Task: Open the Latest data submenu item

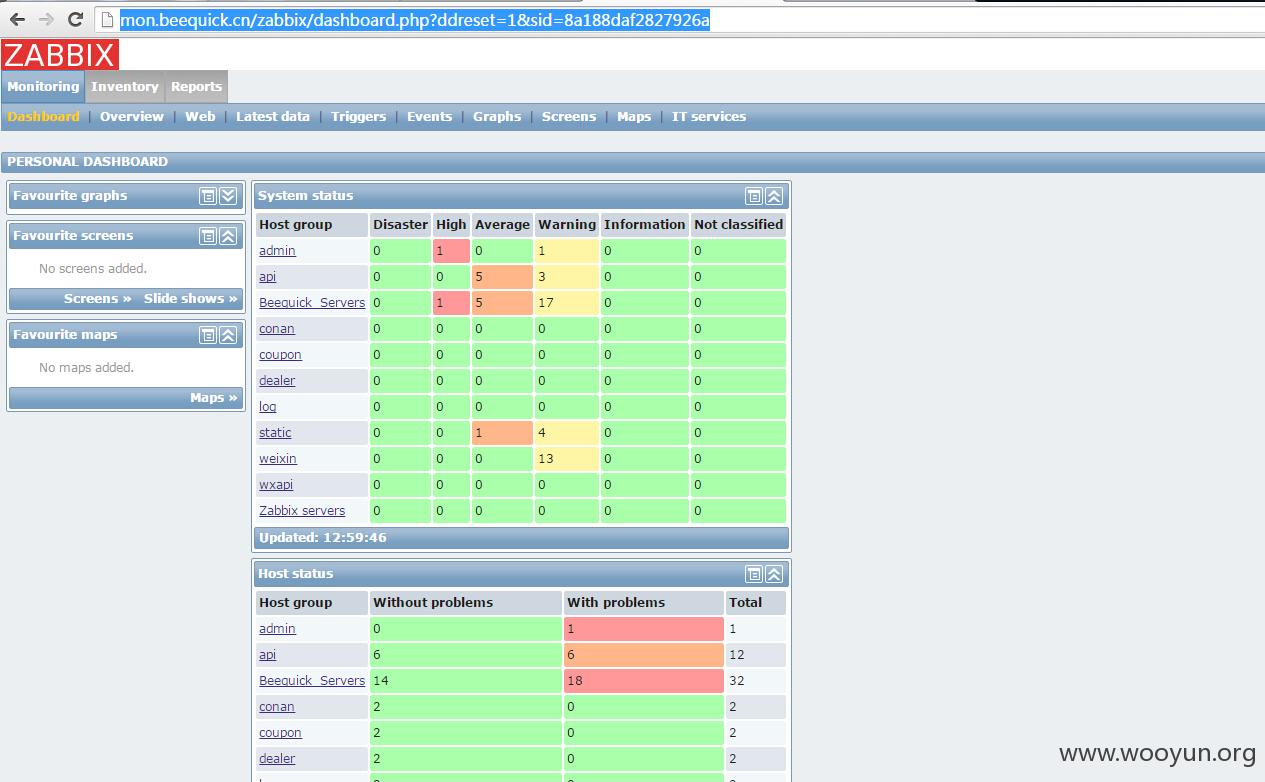Action: tap(273, 117)
